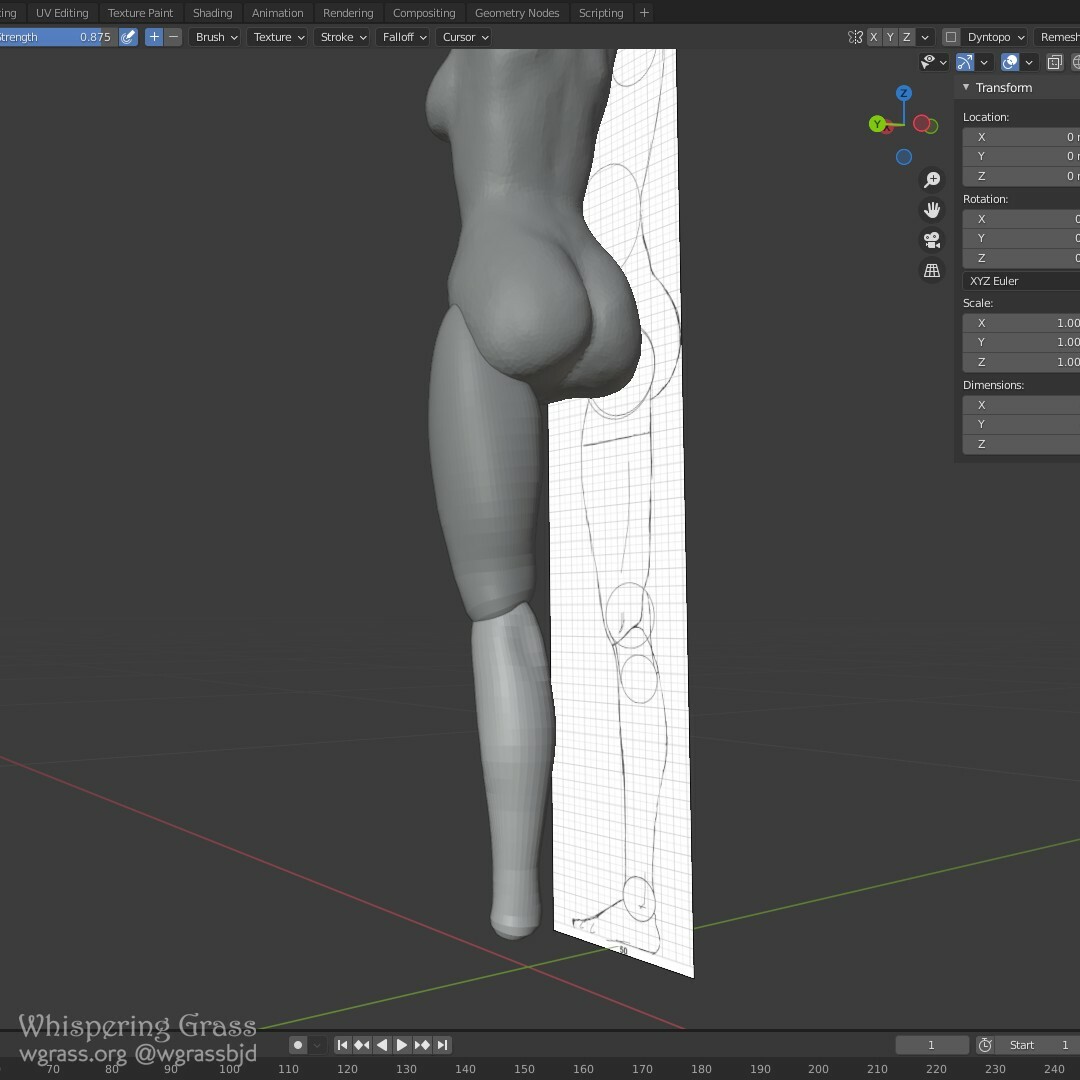Click the butterfly symmetry icon
The width and height of the screenshot is (1080, 1080).
[855, 37]
